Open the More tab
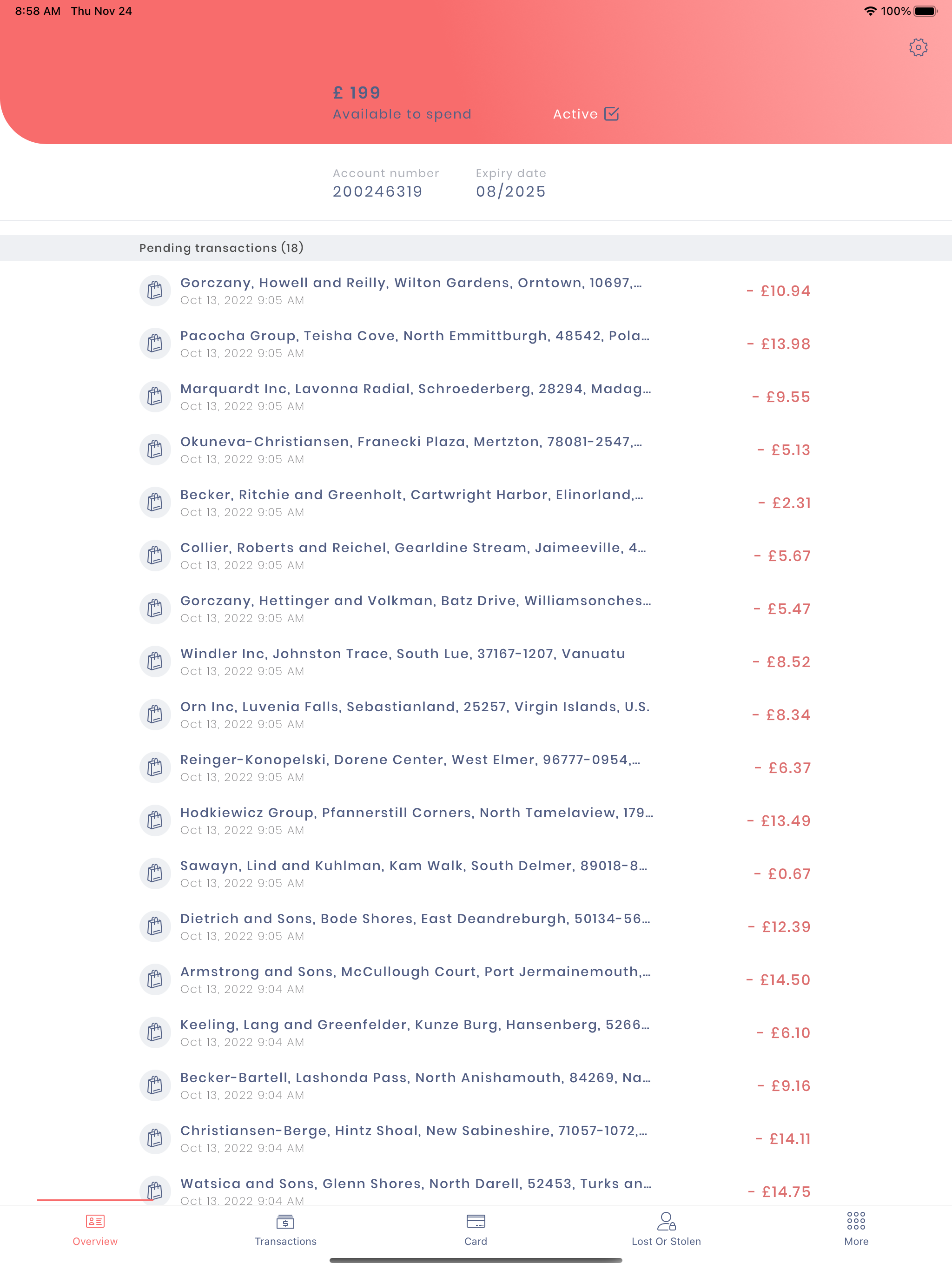This screenshot has width=952, height=1270. 856,1230
